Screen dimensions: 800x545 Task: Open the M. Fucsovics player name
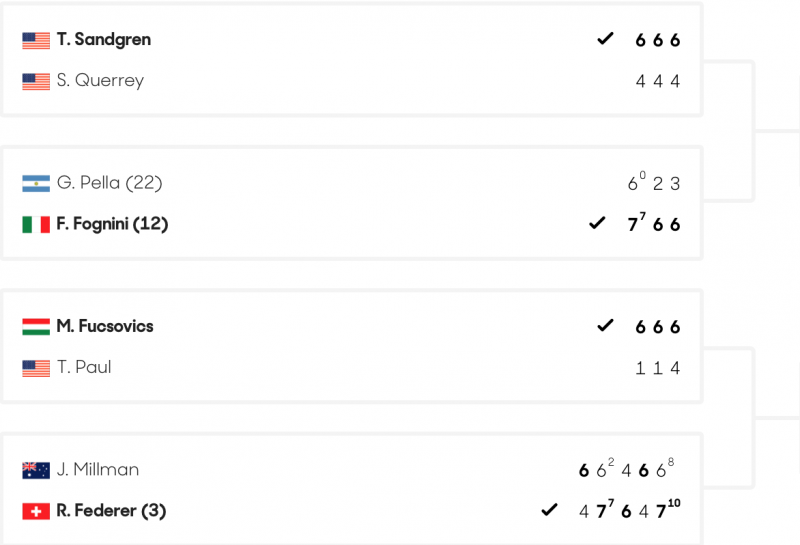[105, 326]
